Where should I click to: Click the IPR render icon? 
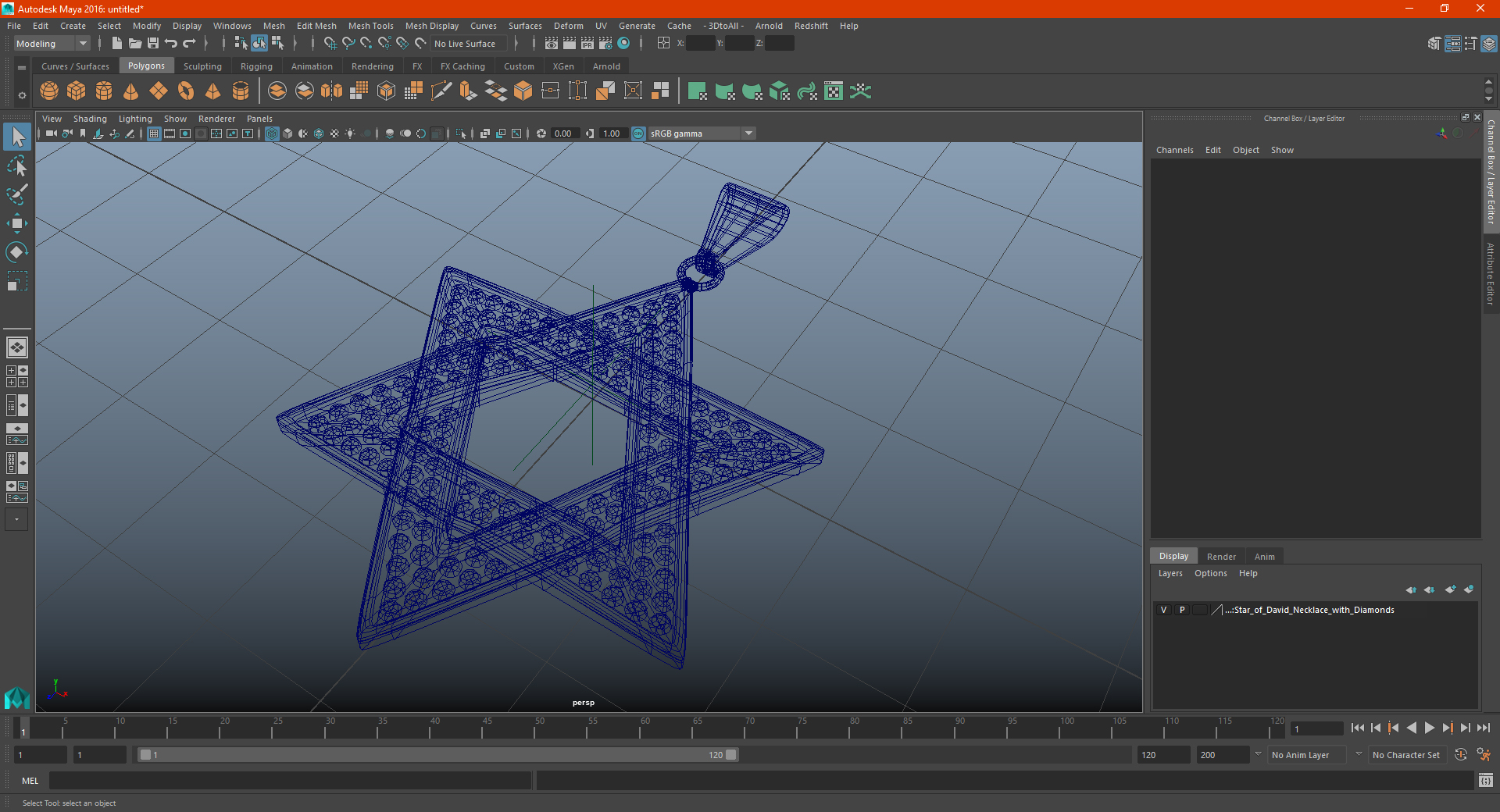pos(587,44)
